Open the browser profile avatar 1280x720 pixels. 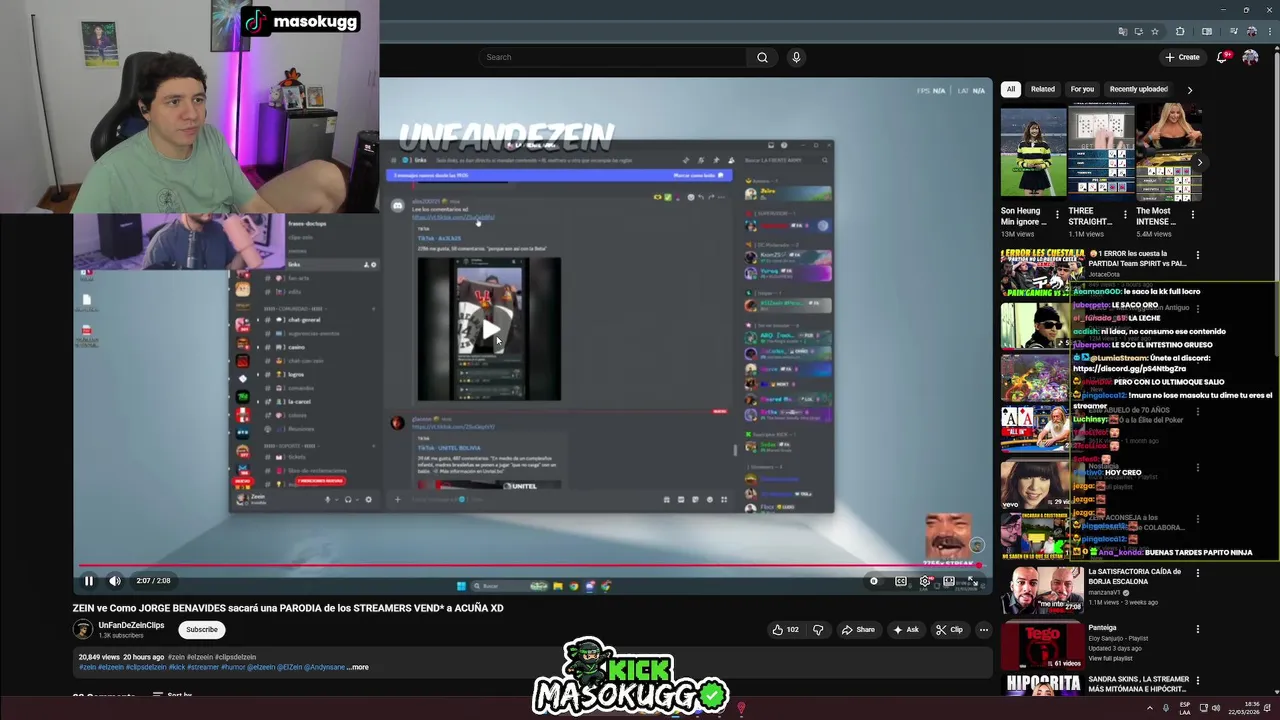point(1251,31)
